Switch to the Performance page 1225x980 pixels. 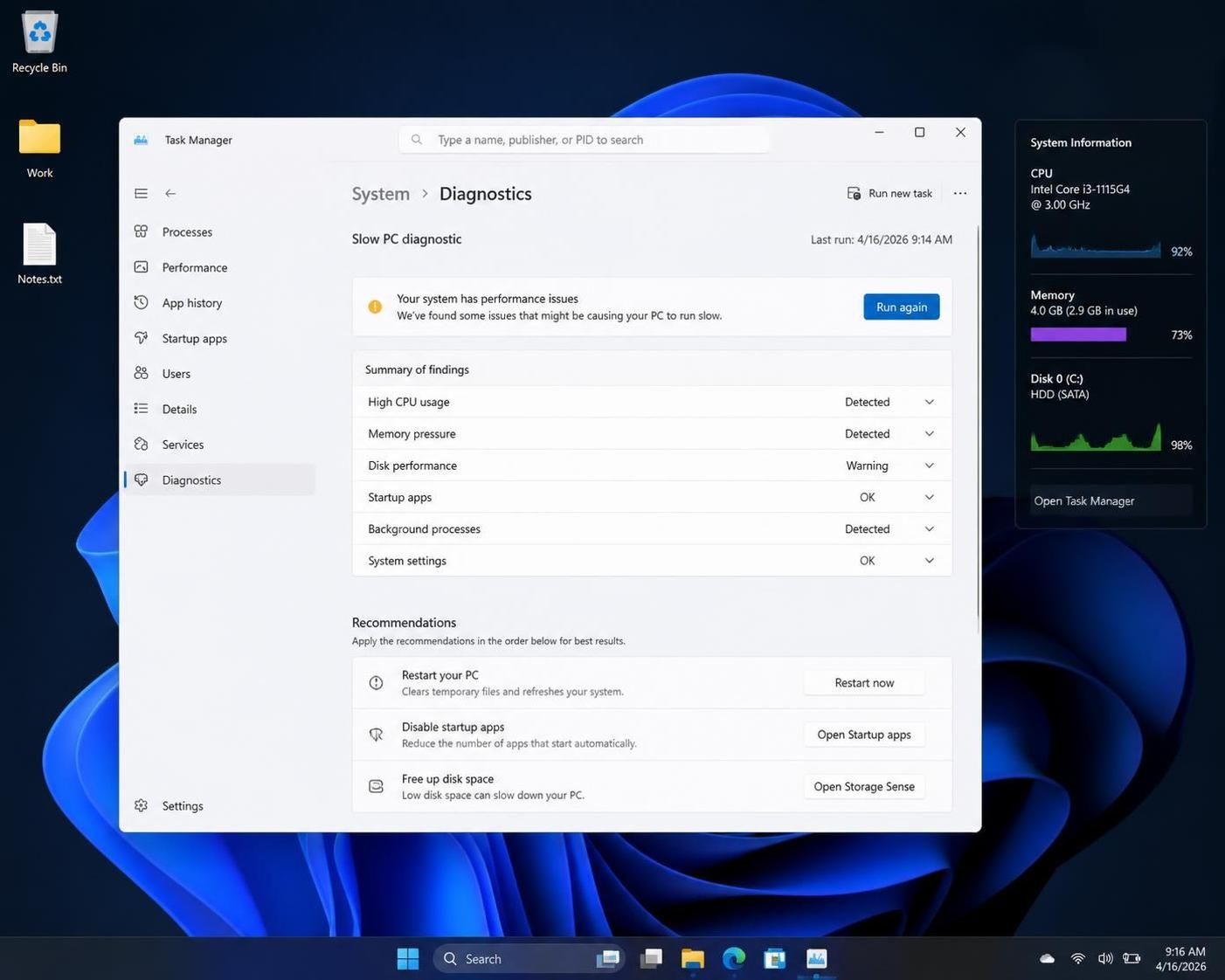pos(219,267)
